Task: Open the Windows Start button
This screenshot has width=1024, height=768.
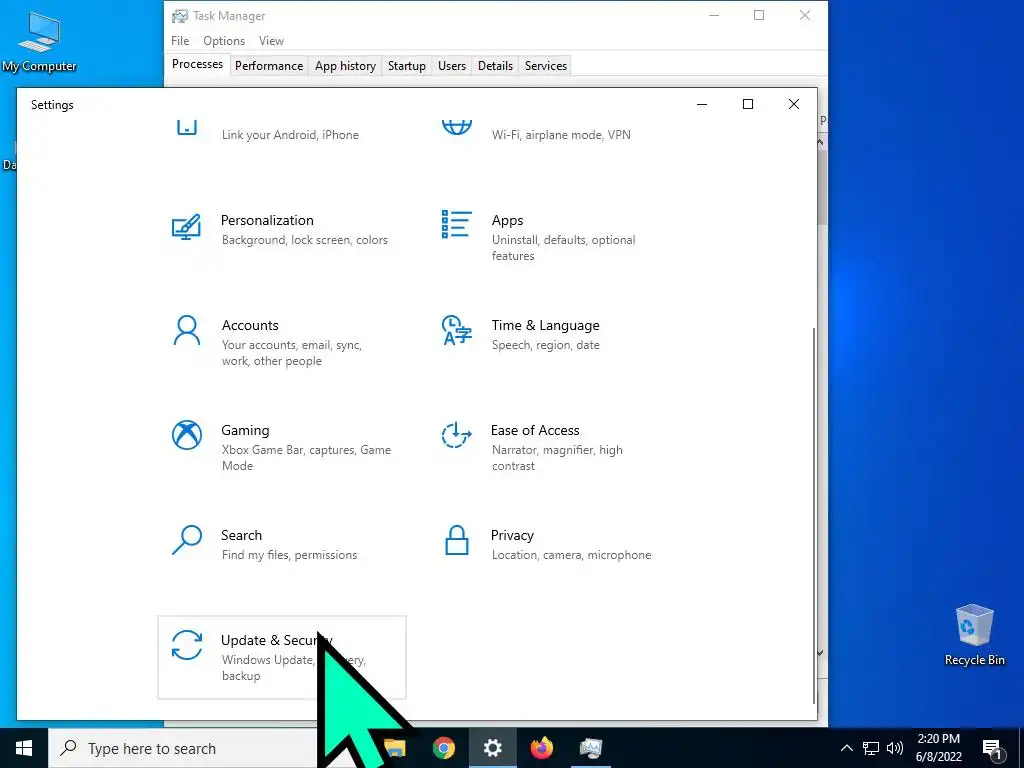Action: (24, 748)
